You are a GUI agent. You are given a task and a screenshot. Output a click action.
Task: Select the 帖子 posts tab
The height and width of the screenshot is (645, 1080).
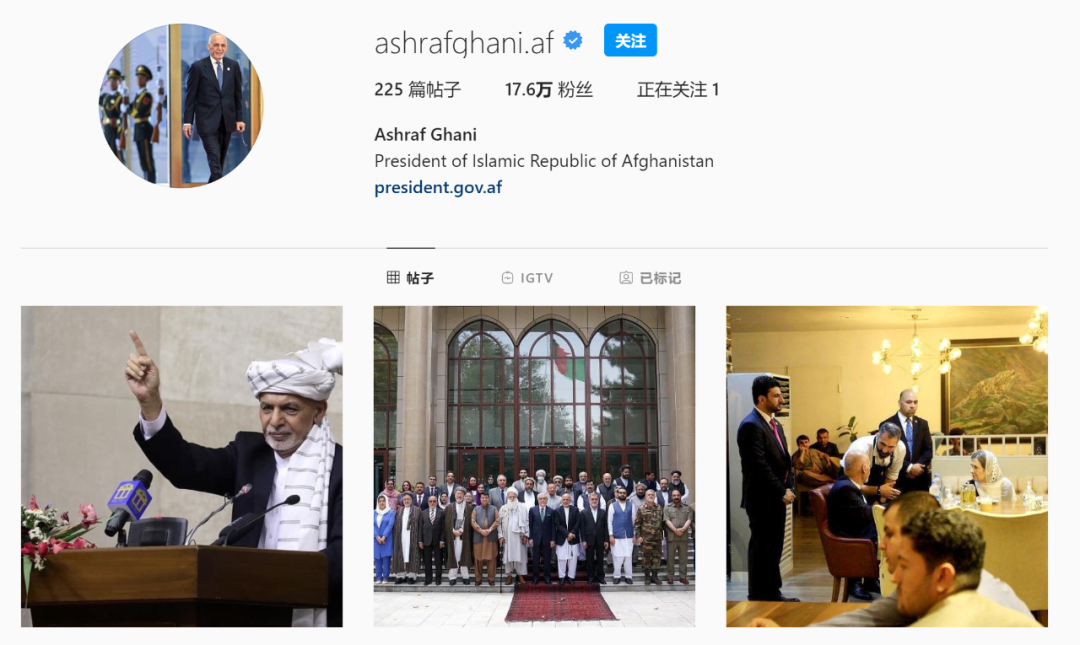point(411,278)
